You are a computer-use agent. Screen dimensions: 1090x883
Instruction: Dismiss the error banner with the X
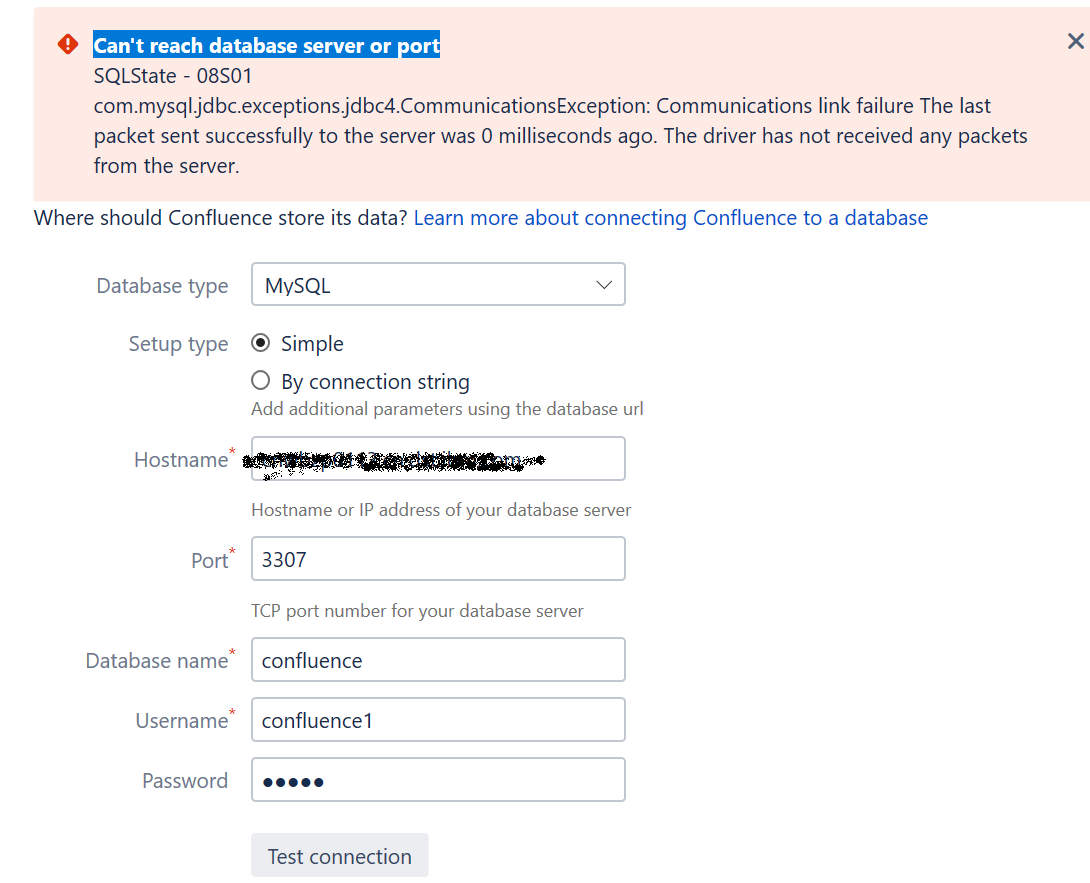tap(1075, 42)
